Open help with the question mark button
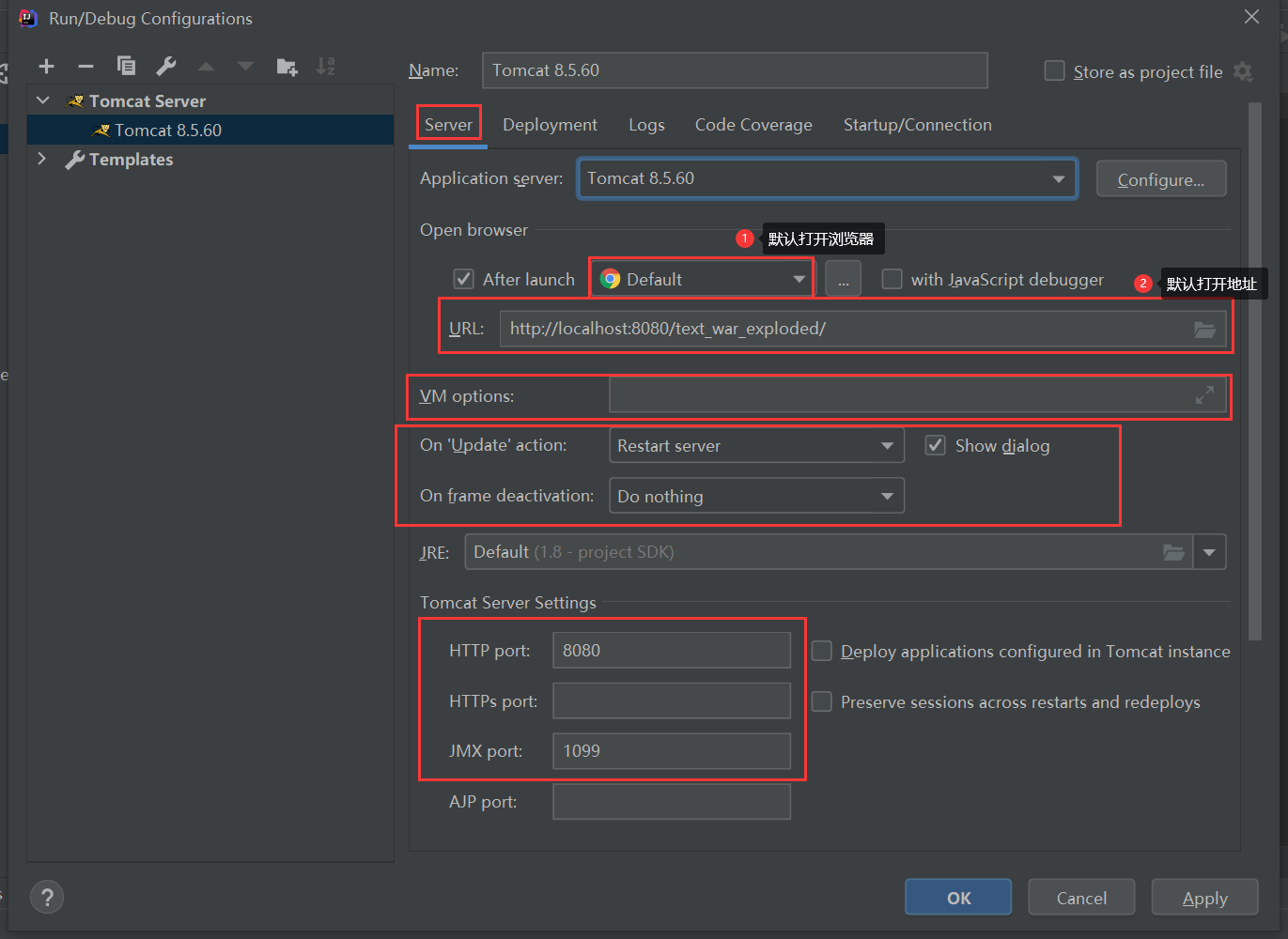Screen dimensions: 1288x939 click(47, 897)
